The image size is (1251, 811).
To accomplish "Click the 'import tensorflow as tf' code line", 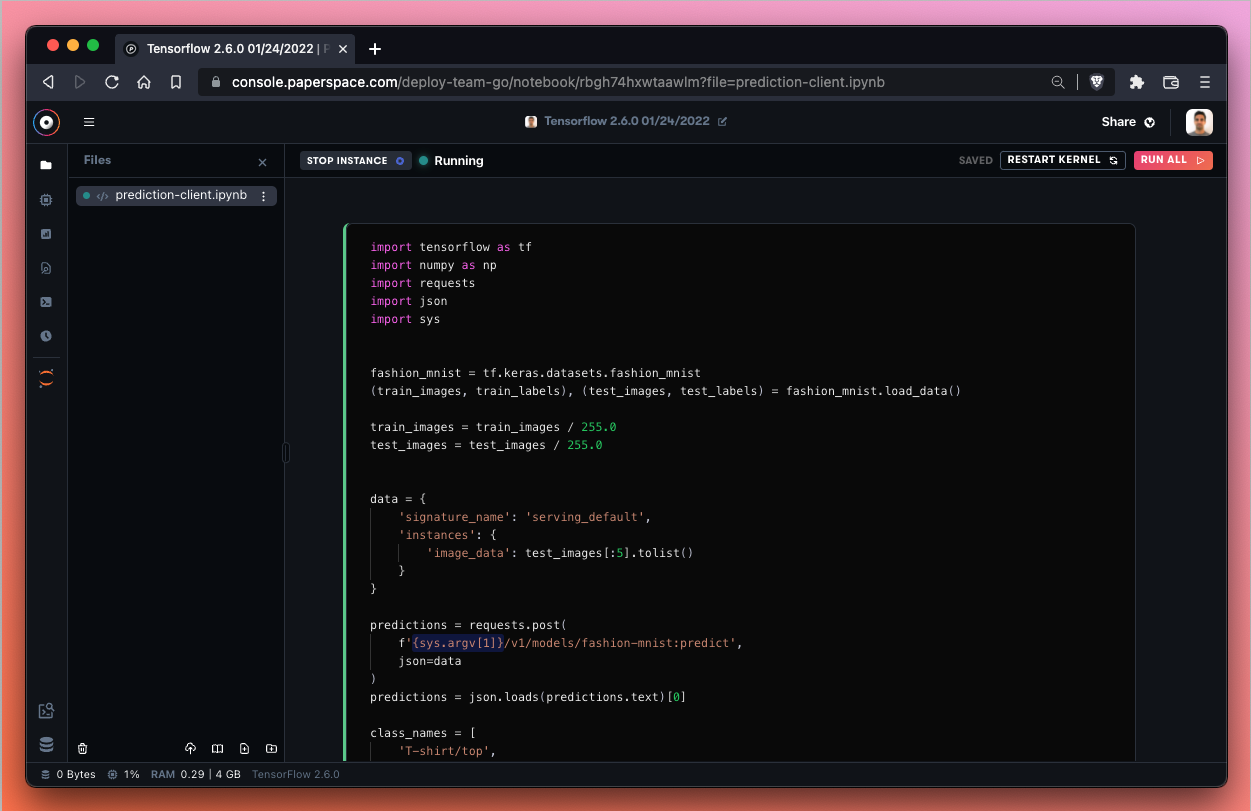I will 451,247.
